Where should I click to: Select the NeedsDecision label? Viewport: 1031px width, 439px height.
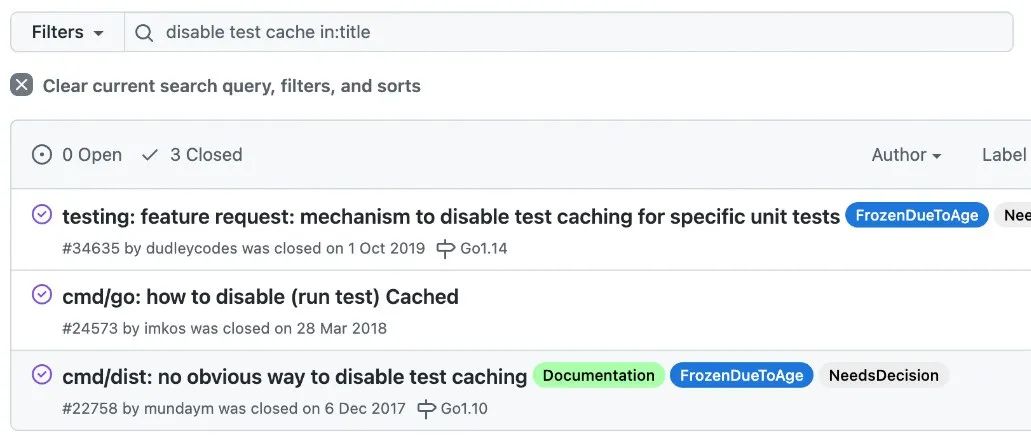[883, 376]
